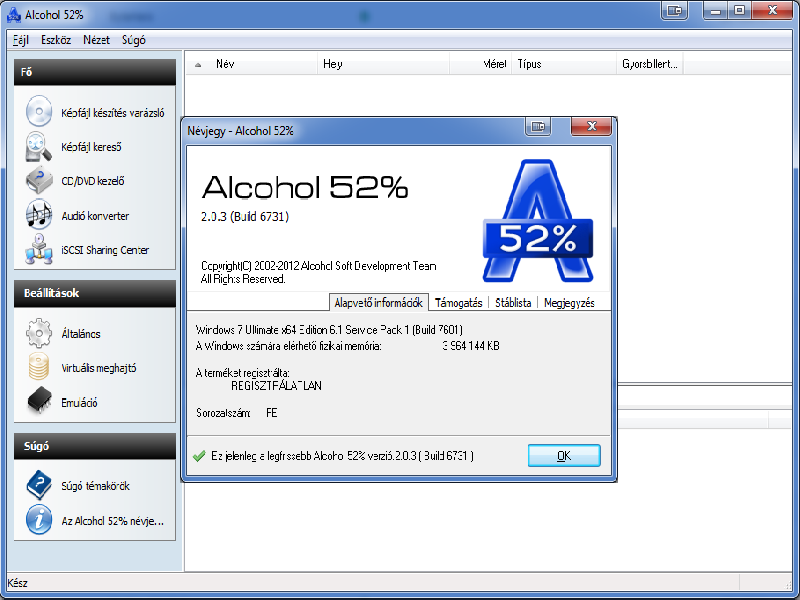Sort by the Gyorsbillentyű column header
The width and height of the screenshot is (800, 600).
[649, 64]
